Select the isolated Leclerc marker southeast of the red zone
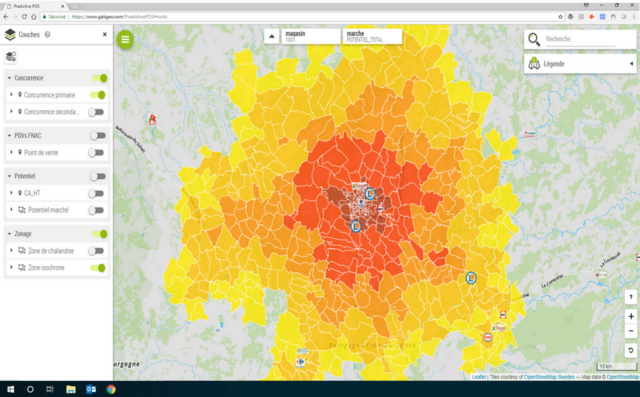The height and width of the screenshot is (397, 640). point(471,278)
